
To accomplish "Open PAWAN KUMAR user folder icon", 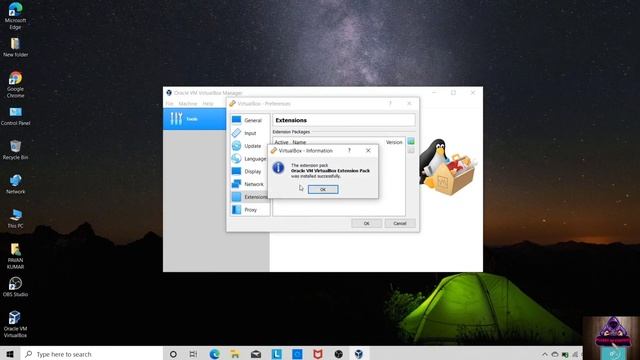I will coord(15,256).
